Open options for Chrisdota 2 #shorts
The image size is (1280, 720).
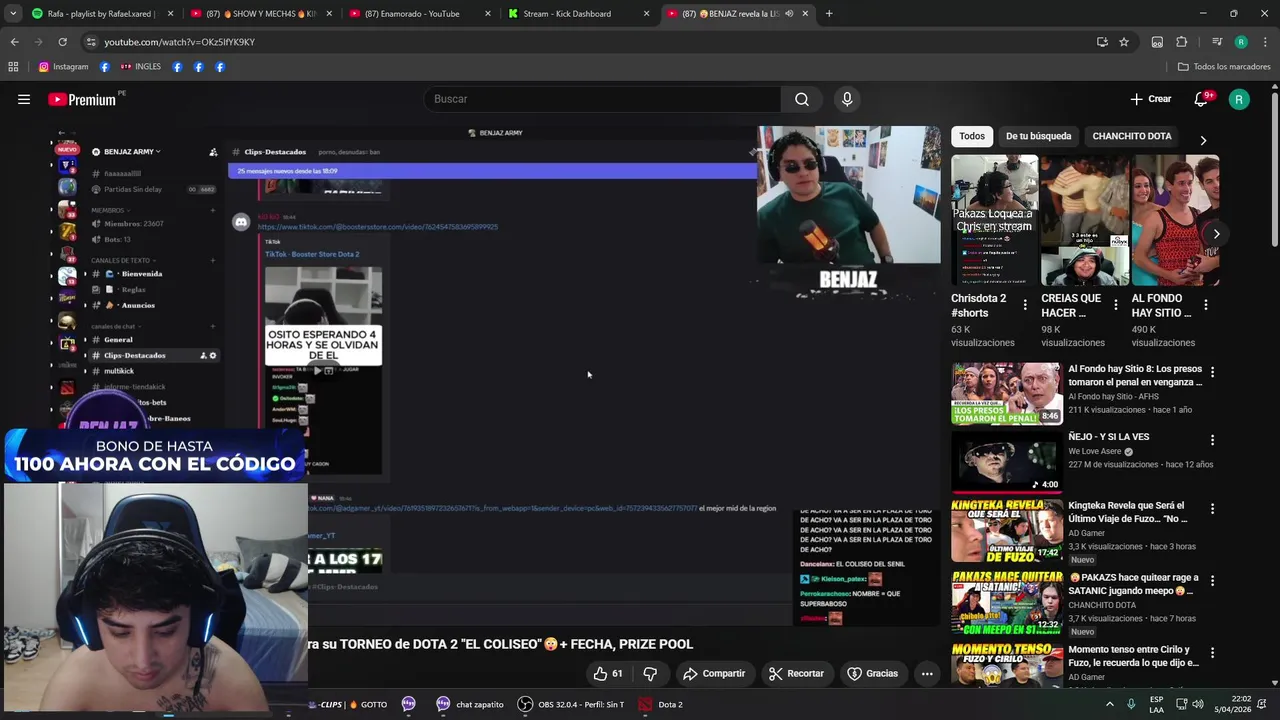[1024, 304]
